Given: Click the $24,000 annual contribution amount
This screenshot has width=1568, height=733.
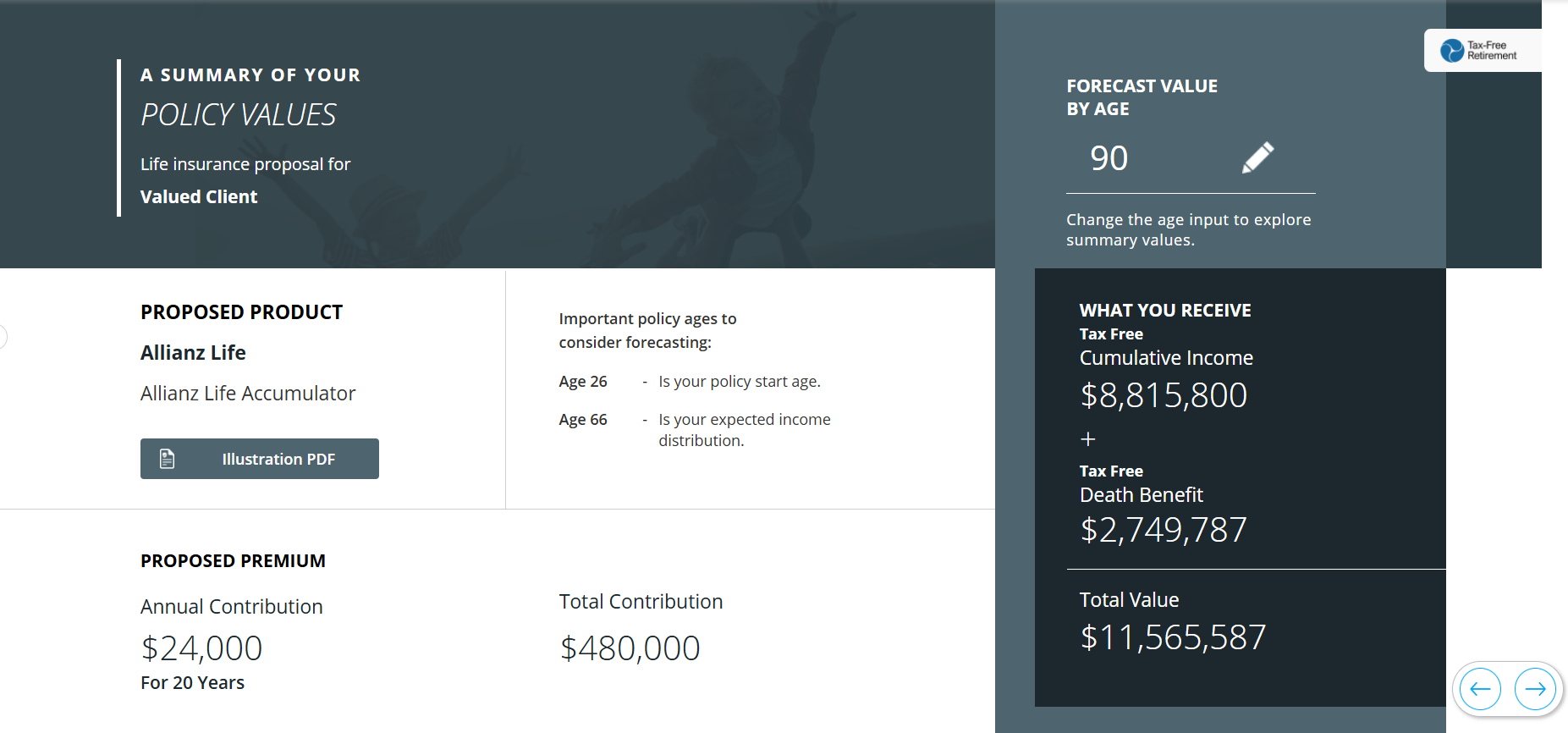Looking at the screenshot, I should pos(201,648).
